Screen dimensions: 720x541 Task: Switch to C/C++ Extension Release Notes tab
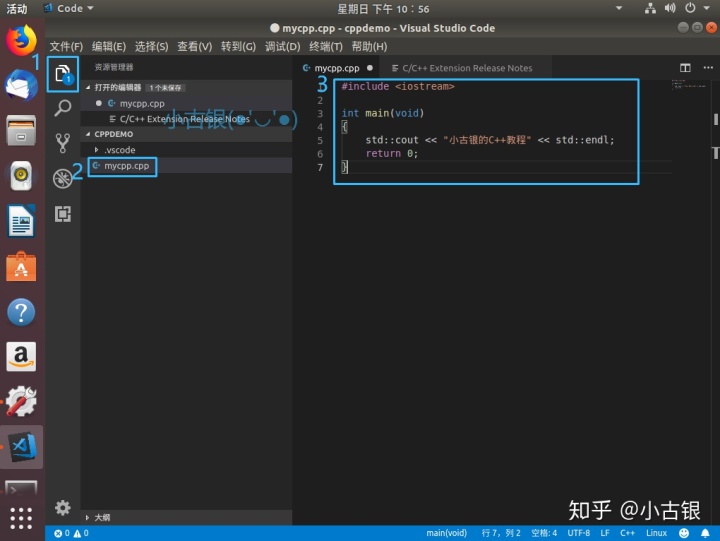(467, 68)
